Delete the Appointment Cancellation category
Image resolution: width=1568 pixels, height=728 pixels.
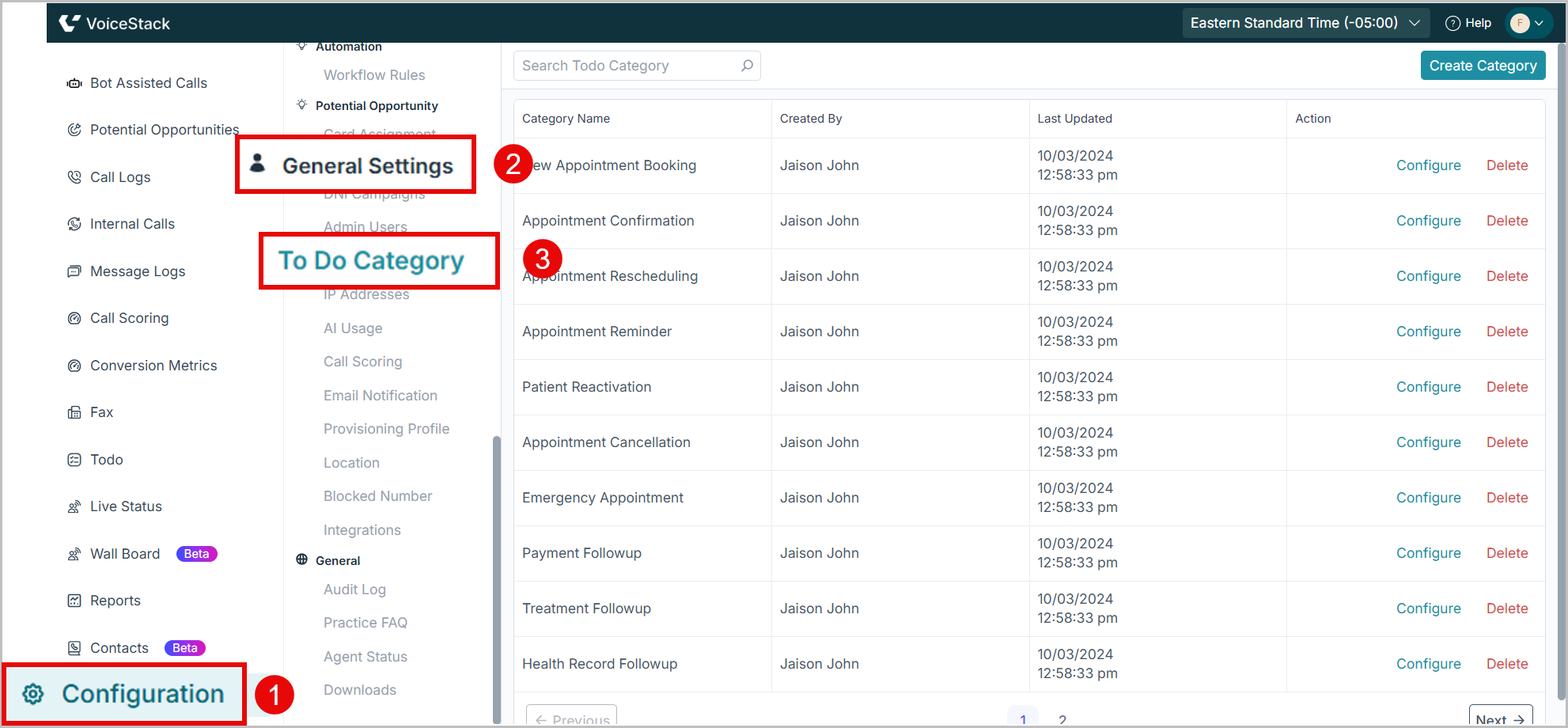(x=1506, y=442)
